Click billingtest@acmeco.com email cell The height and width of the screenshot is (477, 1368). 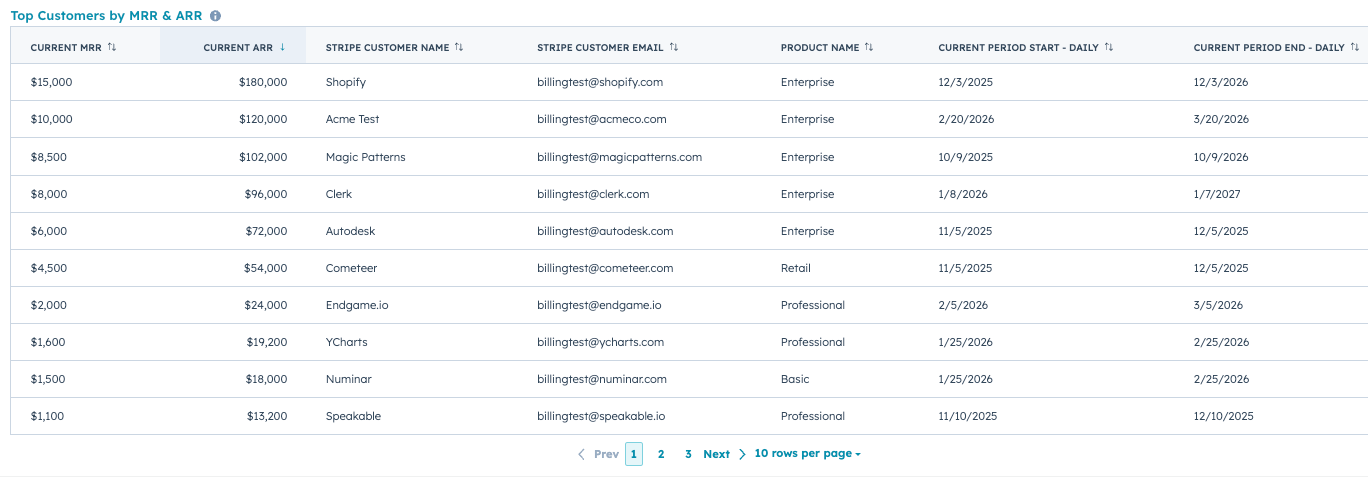coord(602,119)
